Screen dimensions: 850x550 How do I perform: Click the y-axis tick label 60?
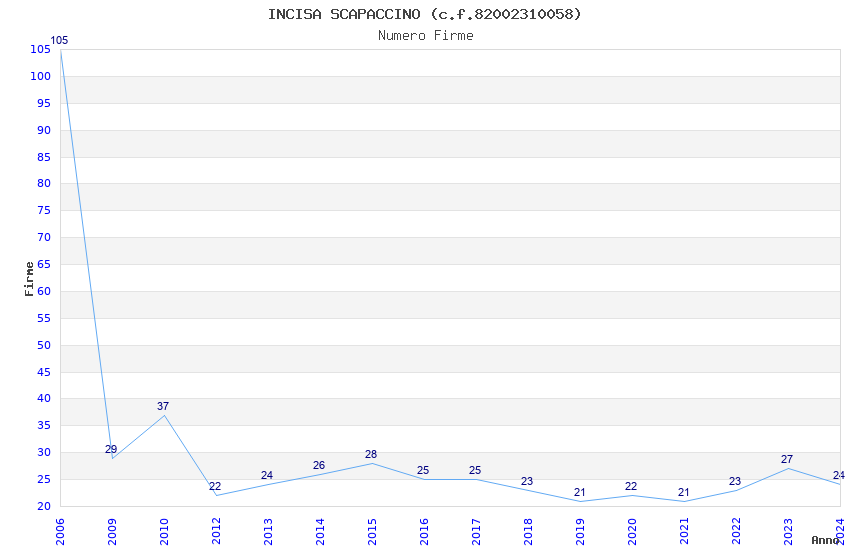(x=44, y=291)
